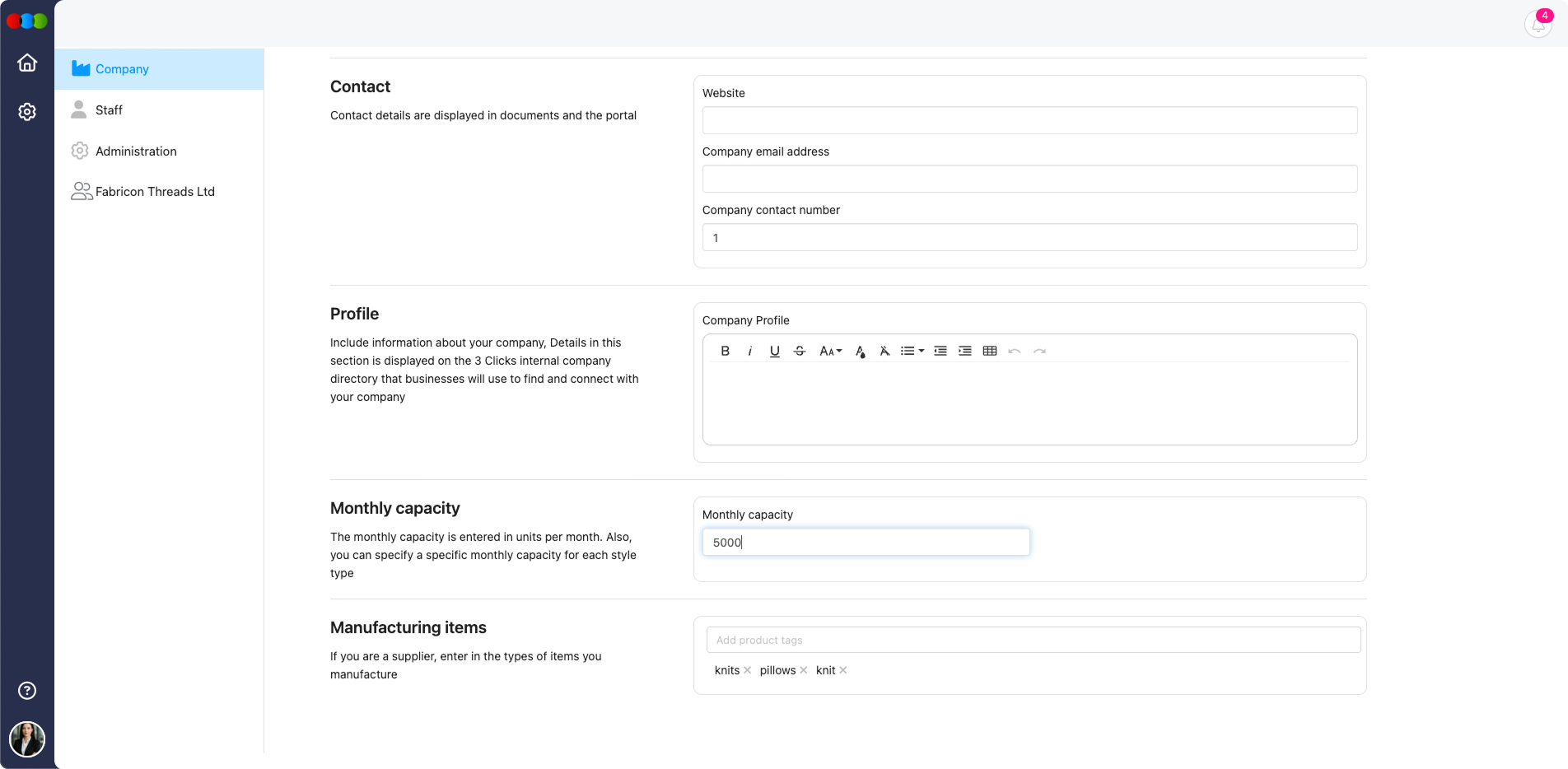The height and width of the screenshot is (769, 1568).
Task: Apply bold in the Company Profile editor
Action: point(725,351)
